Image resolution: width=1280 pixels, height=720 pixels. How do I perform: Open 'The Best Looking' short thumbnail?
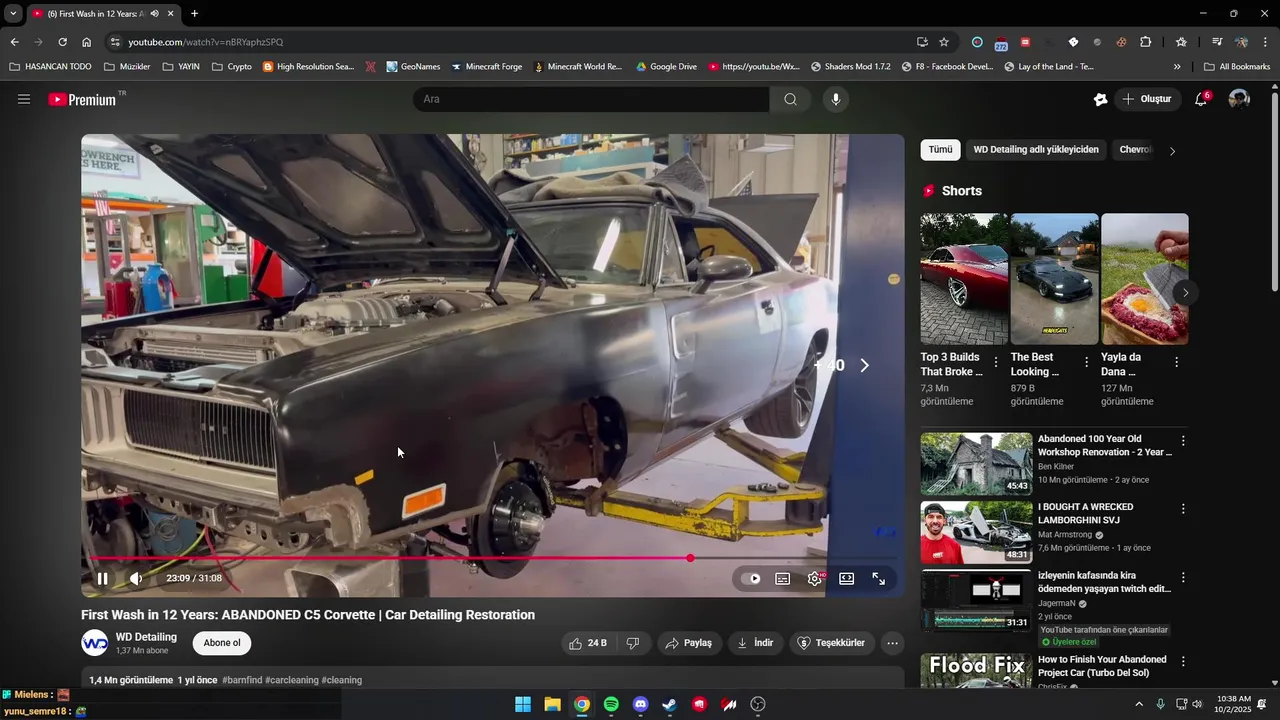click(1054, 279)
